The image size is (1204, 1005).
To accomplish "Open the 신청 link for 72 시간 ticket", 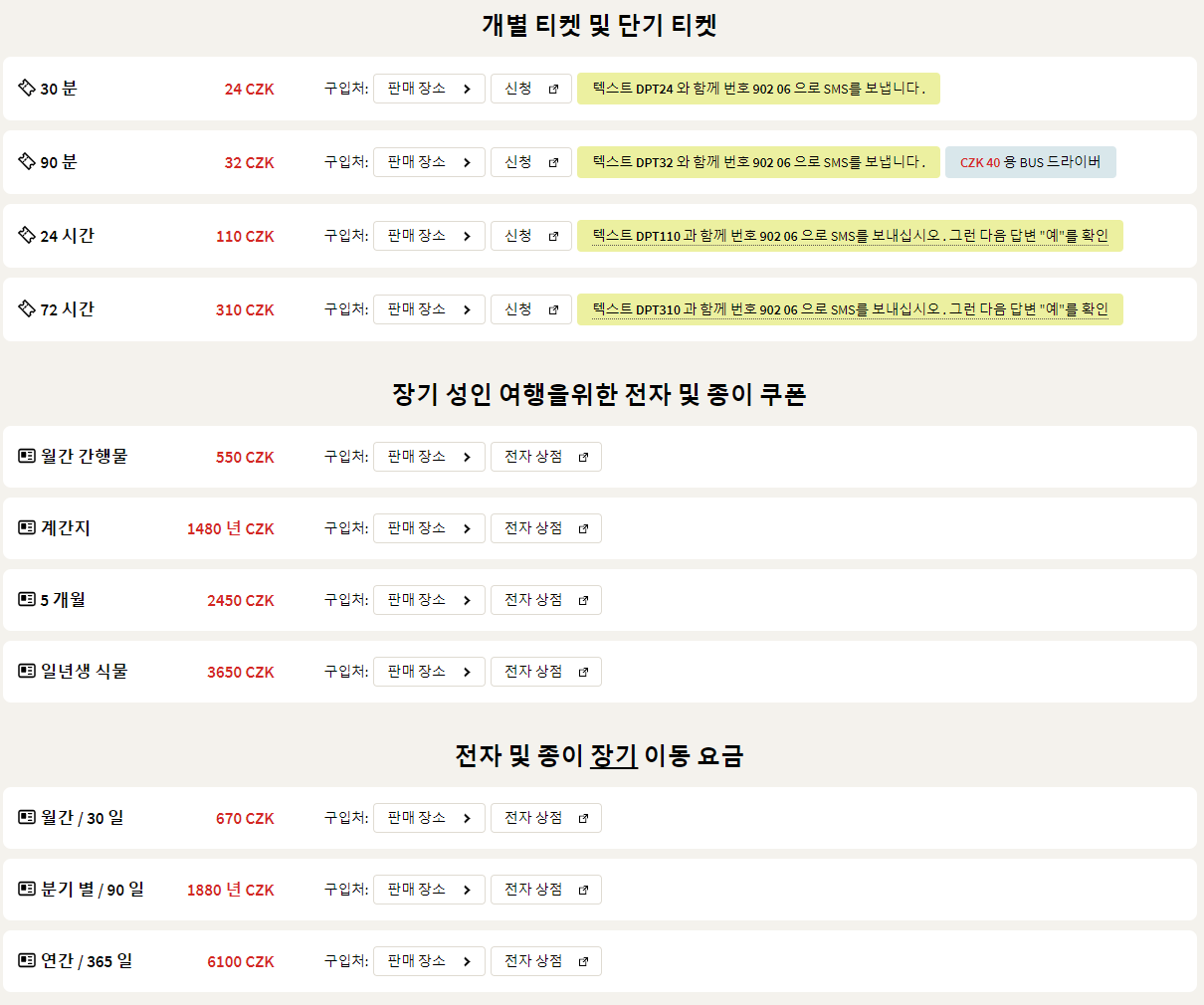I will 531,309.
